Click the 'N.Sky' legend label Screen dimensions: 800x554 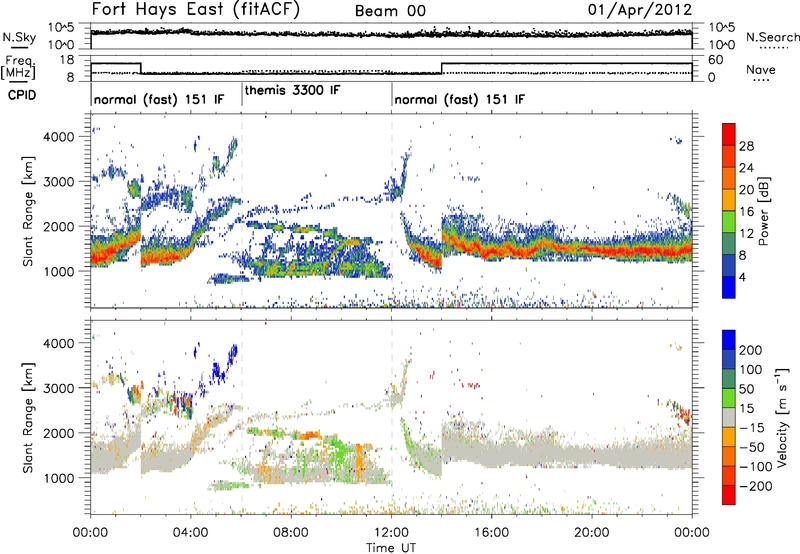tap(19, 37)
